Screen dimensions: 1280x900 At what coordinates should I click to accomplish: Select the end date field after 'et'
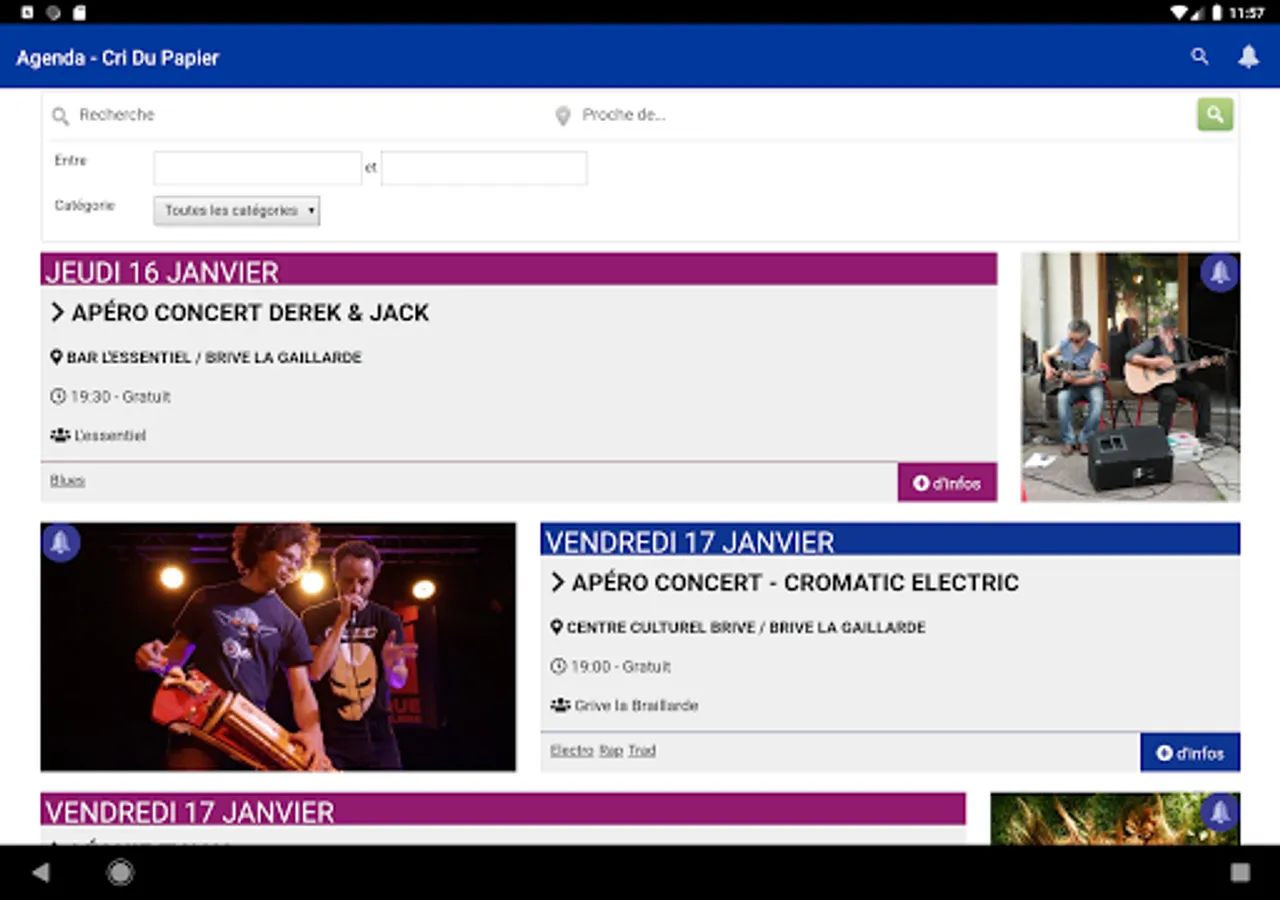click(484, 168)
